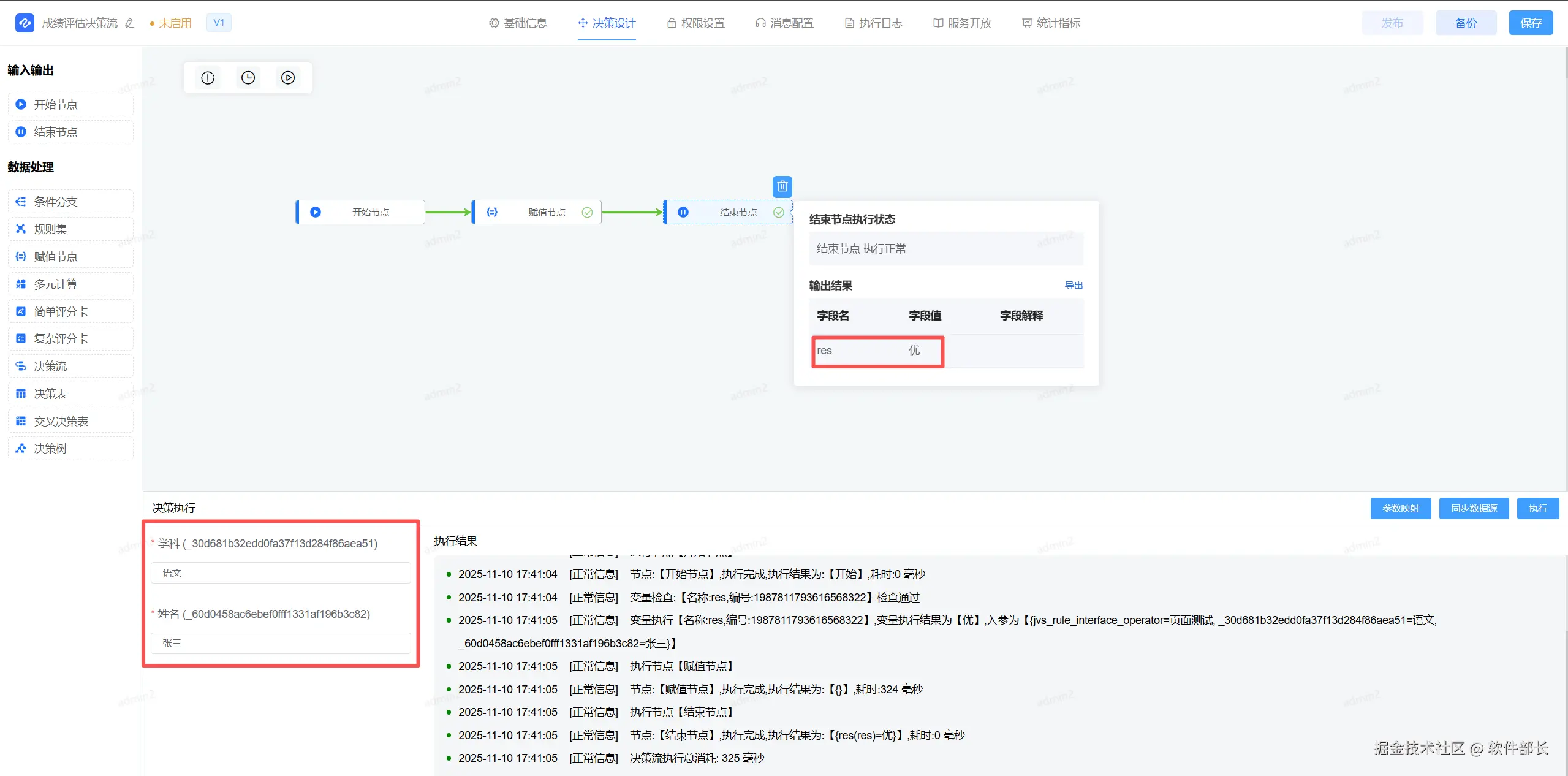Click the 导出 link in the output results
The image size is (1568, 776).
click(x=1074, y=285)
